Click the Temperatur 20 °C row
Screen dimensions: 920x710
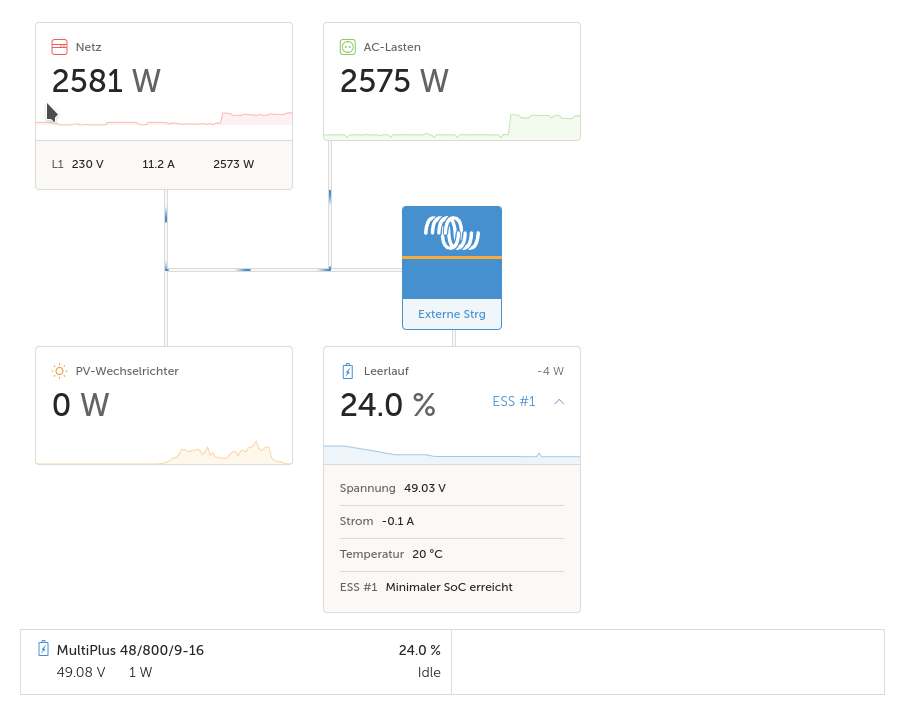452,554
